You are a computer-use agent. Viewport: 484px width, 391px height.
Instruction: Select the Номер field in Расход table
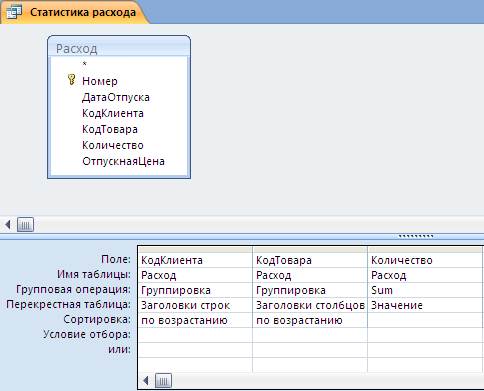[100, 81]
